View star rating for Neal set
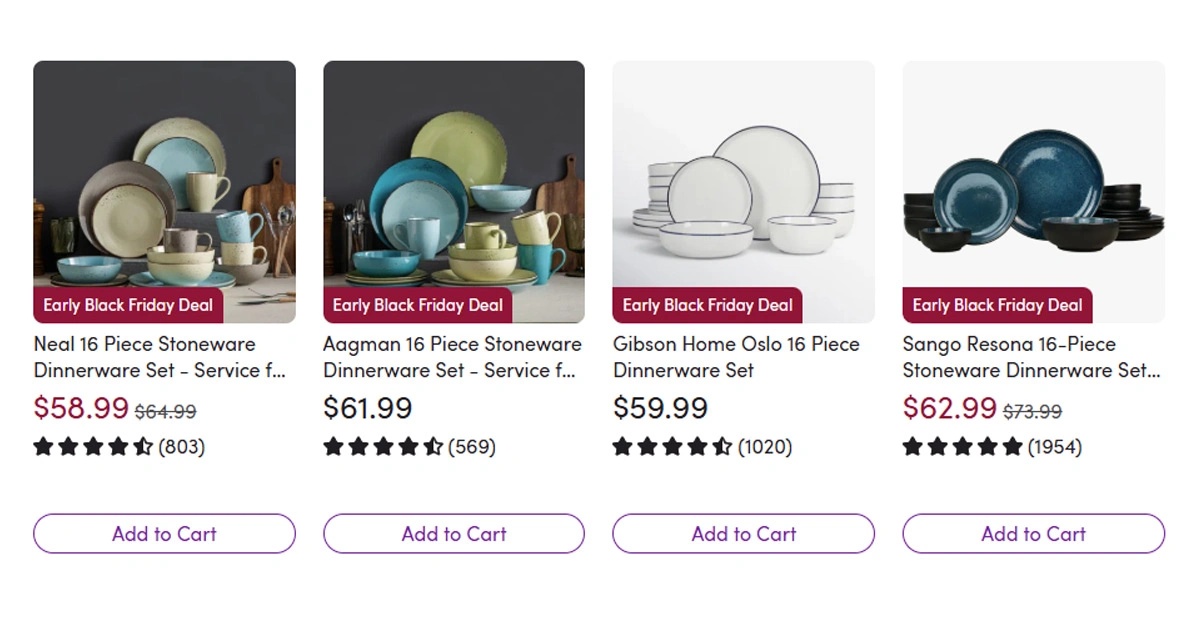This screenshot has height=634, width=1202. pos(93,447)
